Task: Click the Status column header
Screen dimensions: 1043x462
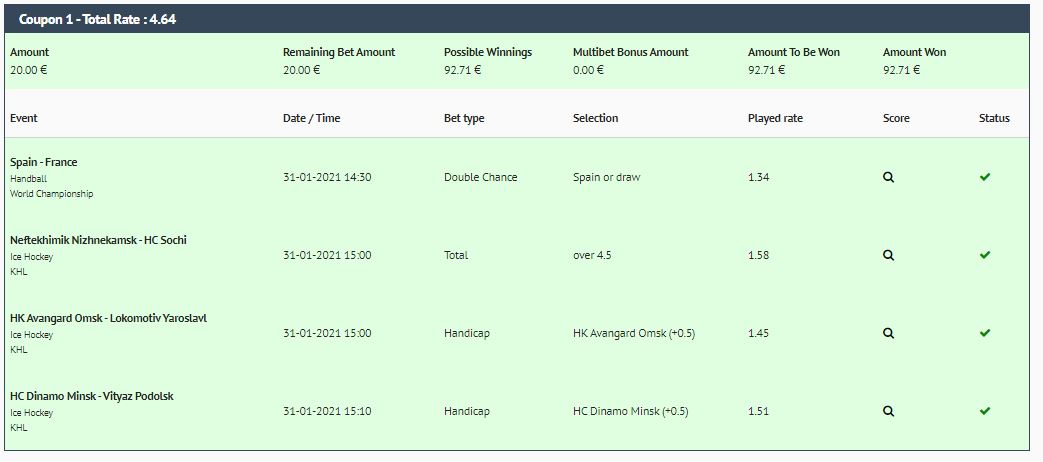Action: click(x=994, y=118)
